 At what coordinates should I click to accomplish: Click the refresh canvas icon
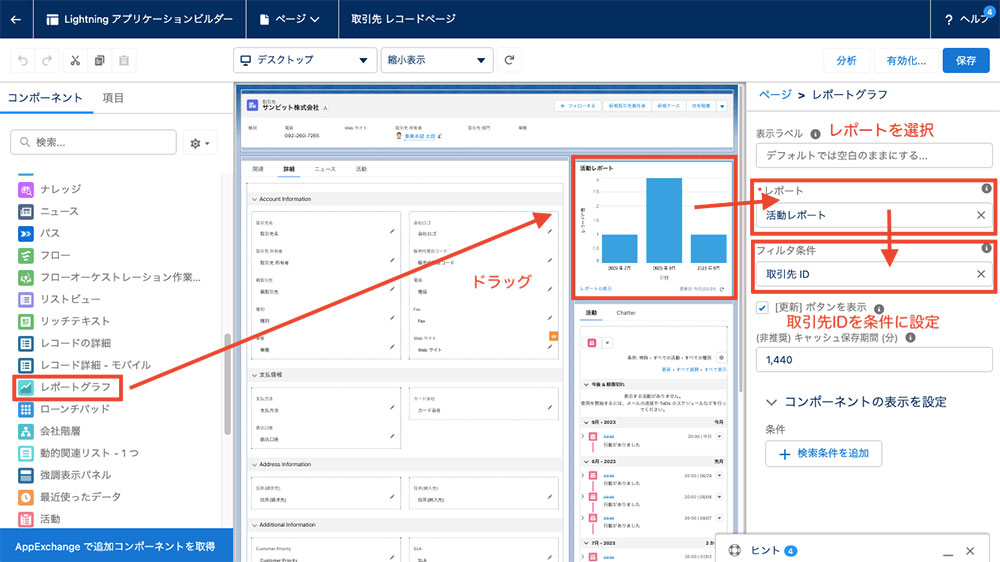point(510,60)
